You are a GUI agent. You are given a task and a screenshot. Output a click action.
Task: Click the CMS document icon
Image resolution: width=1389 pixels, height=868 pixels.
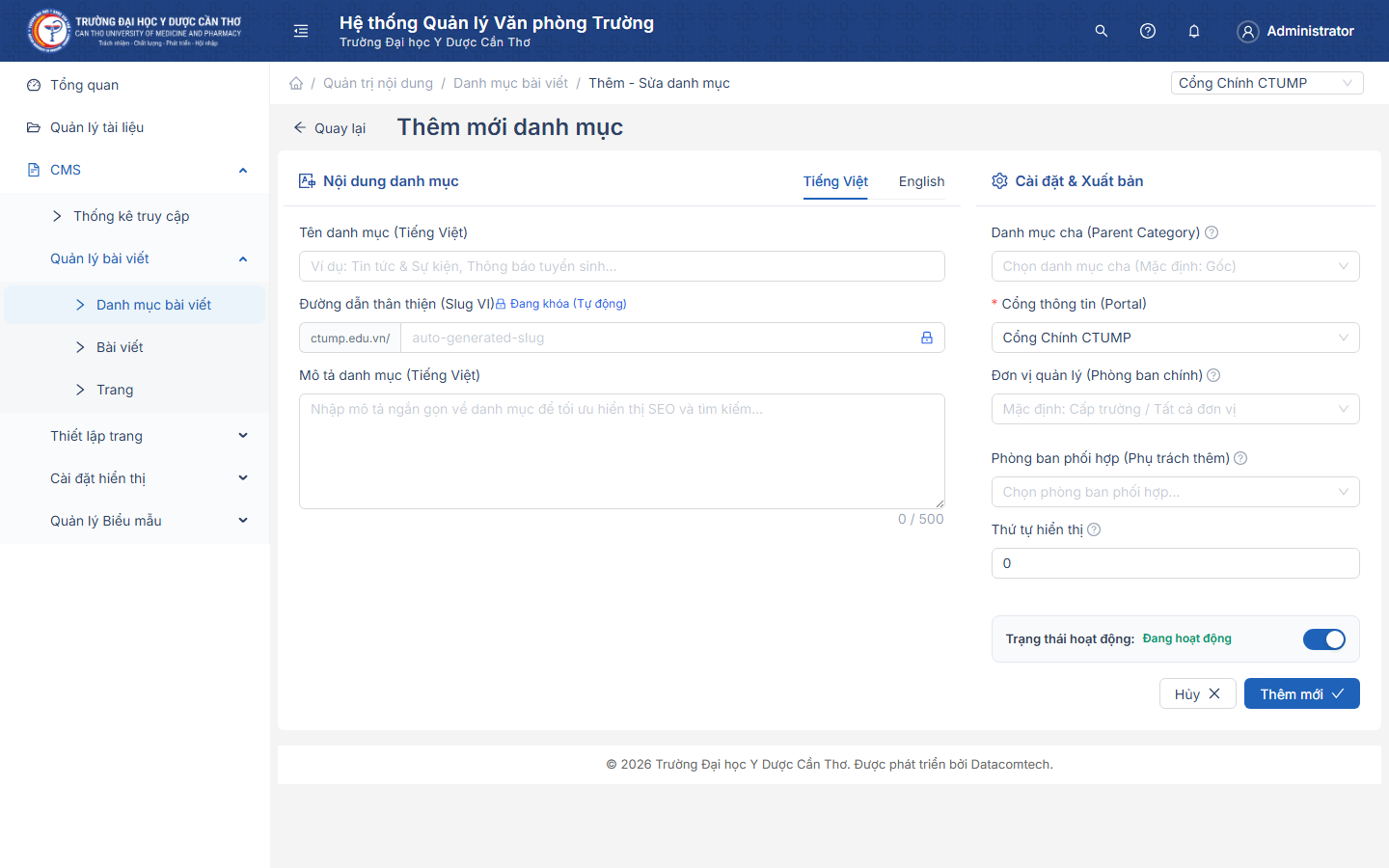(34, 170)
